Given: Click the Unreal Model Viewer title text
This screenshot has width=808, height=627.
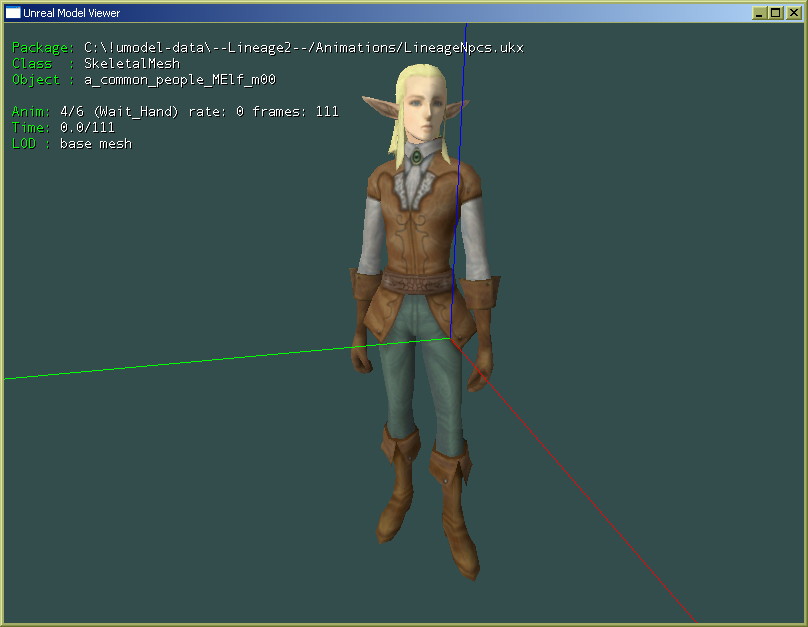Looking at the screenshot, I should pos(72,13).
